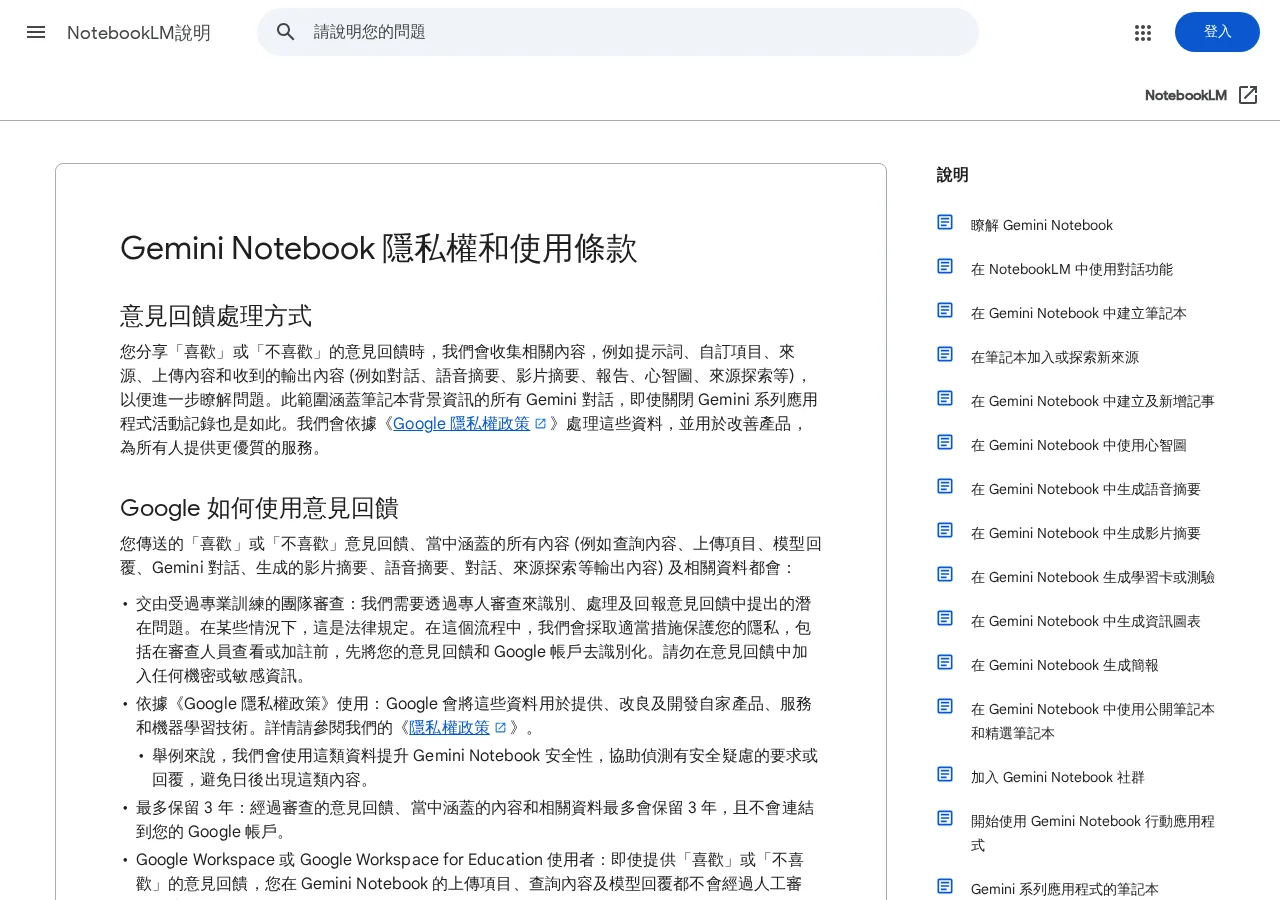The height and width of the screenshot is (900, 1280).
Task: Open 在 Gemini Notebook 中生成語音摘要 article
Action: [x=1086, y=489]
